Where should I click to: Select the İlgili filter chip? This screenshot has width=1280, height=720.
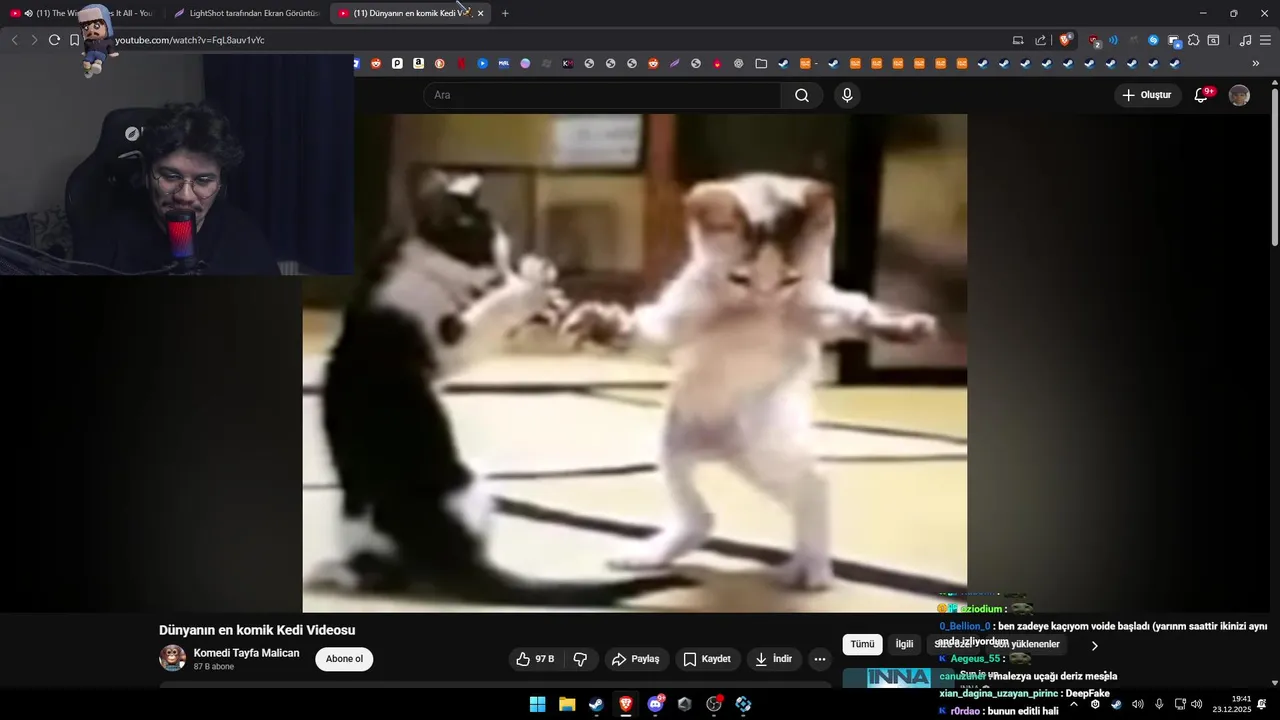pos(904,644)
